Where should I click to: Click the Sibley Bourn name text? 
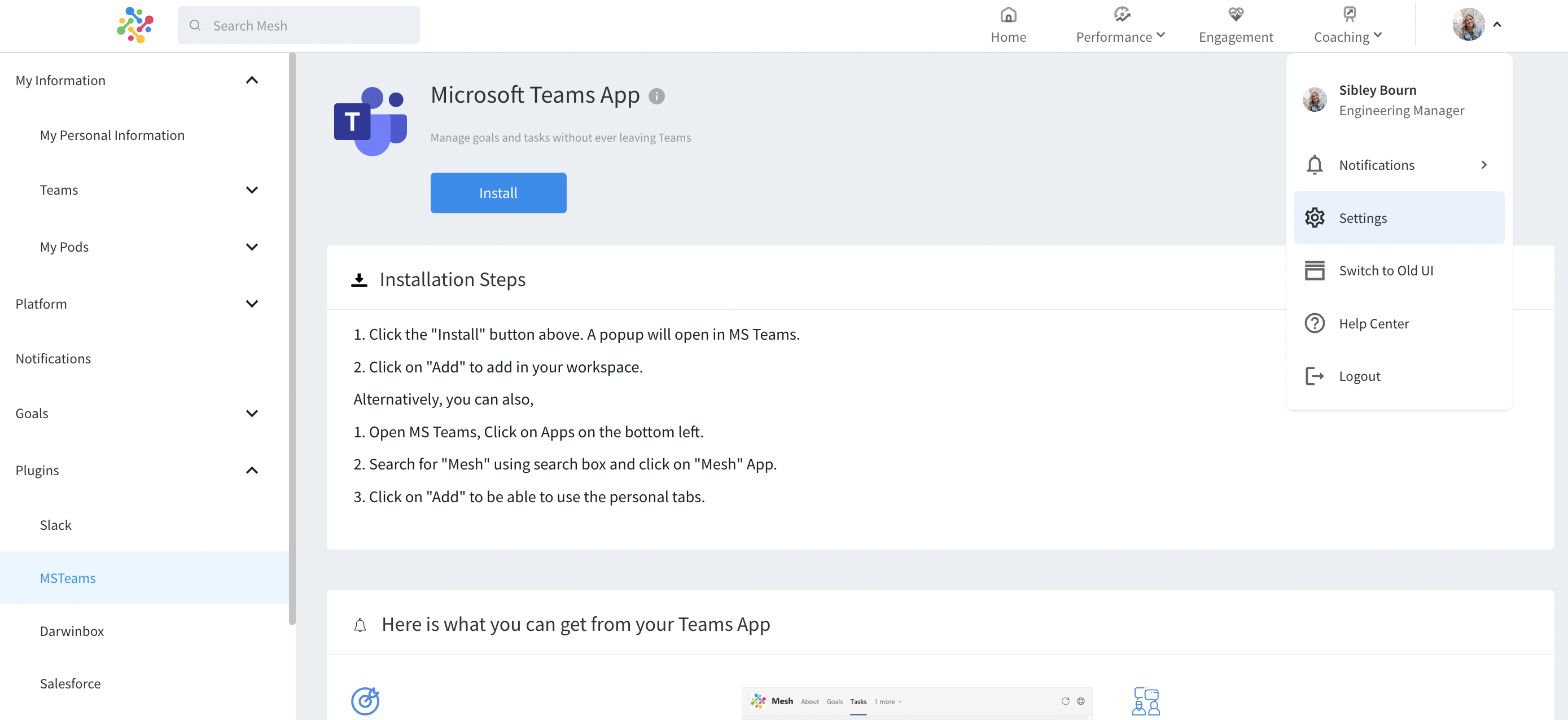[1377, 90]
